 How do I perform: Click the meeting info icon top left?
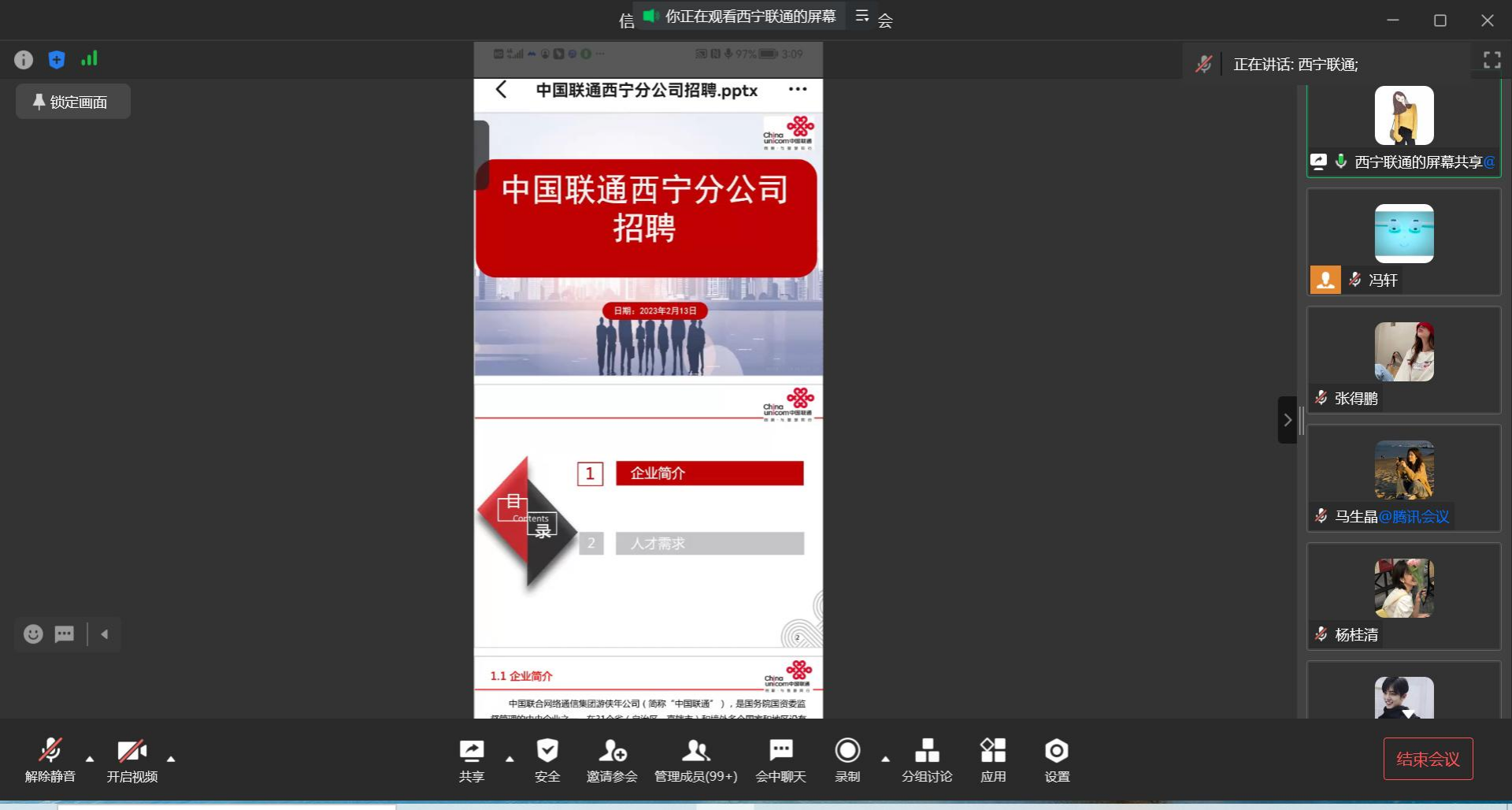pos(23,59)
